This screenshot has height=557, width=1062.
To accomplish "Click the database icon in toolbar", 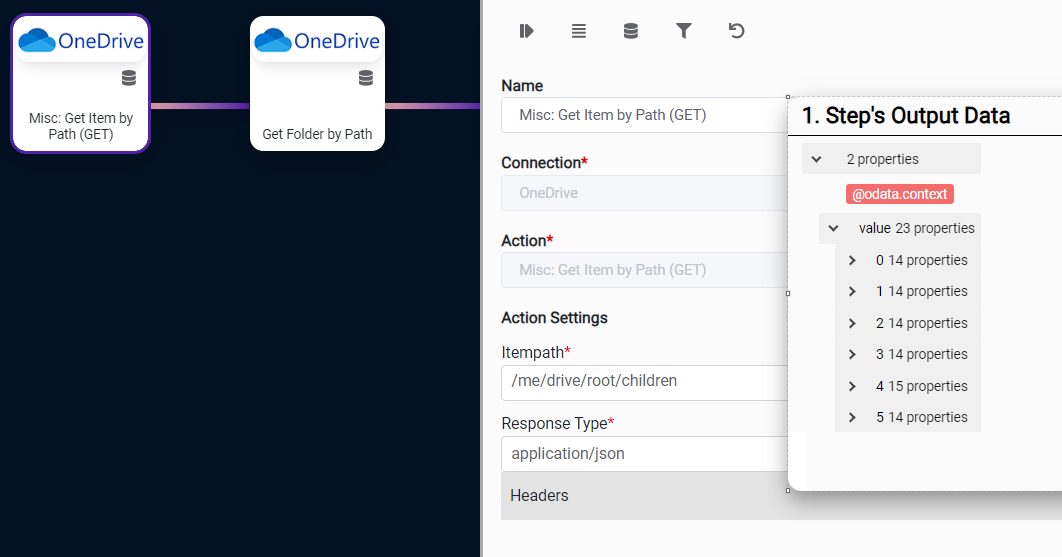I will click(631, 31).
